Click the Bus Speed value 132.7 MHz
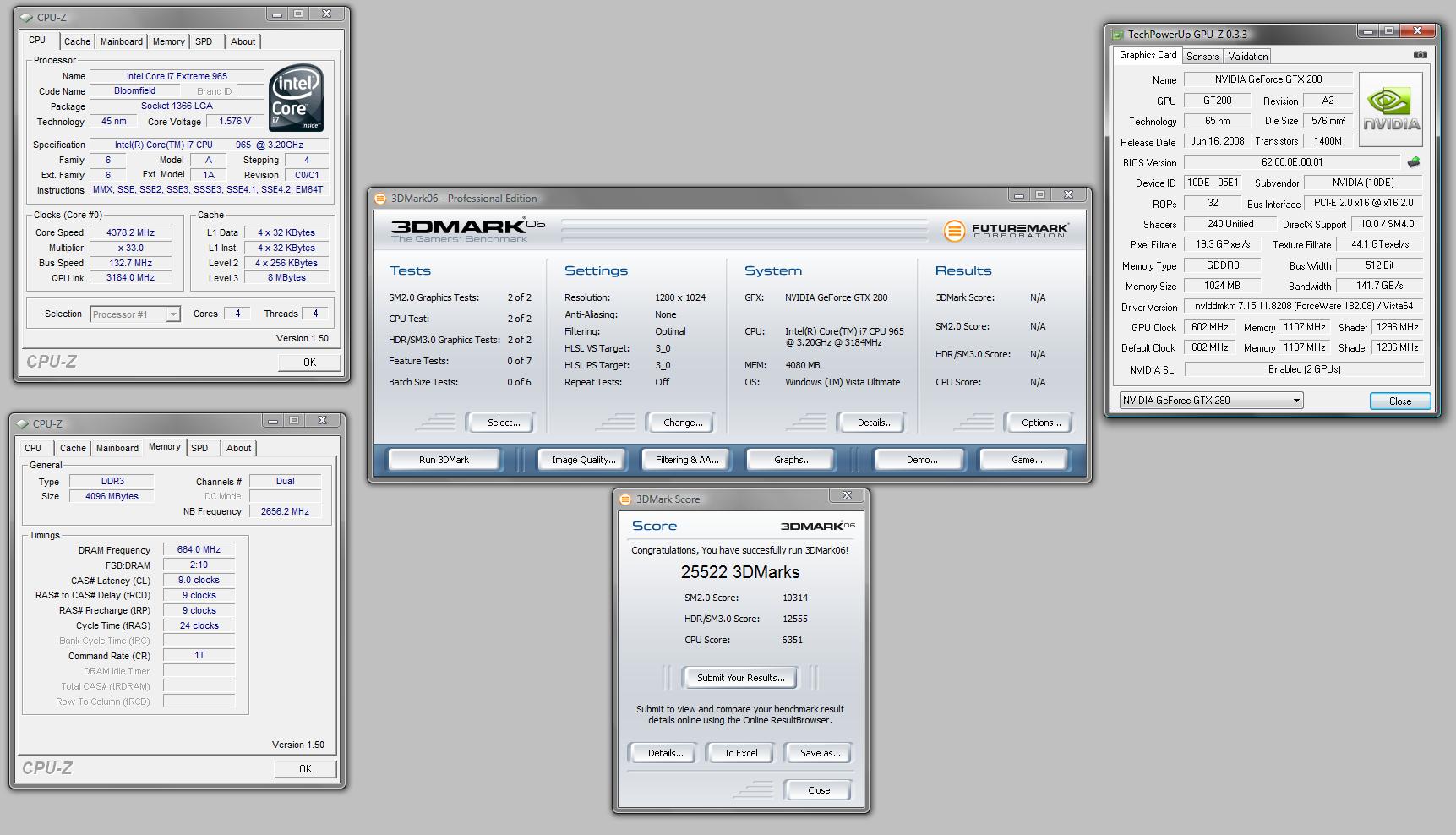1456x835 pixels. click(130, 263)
